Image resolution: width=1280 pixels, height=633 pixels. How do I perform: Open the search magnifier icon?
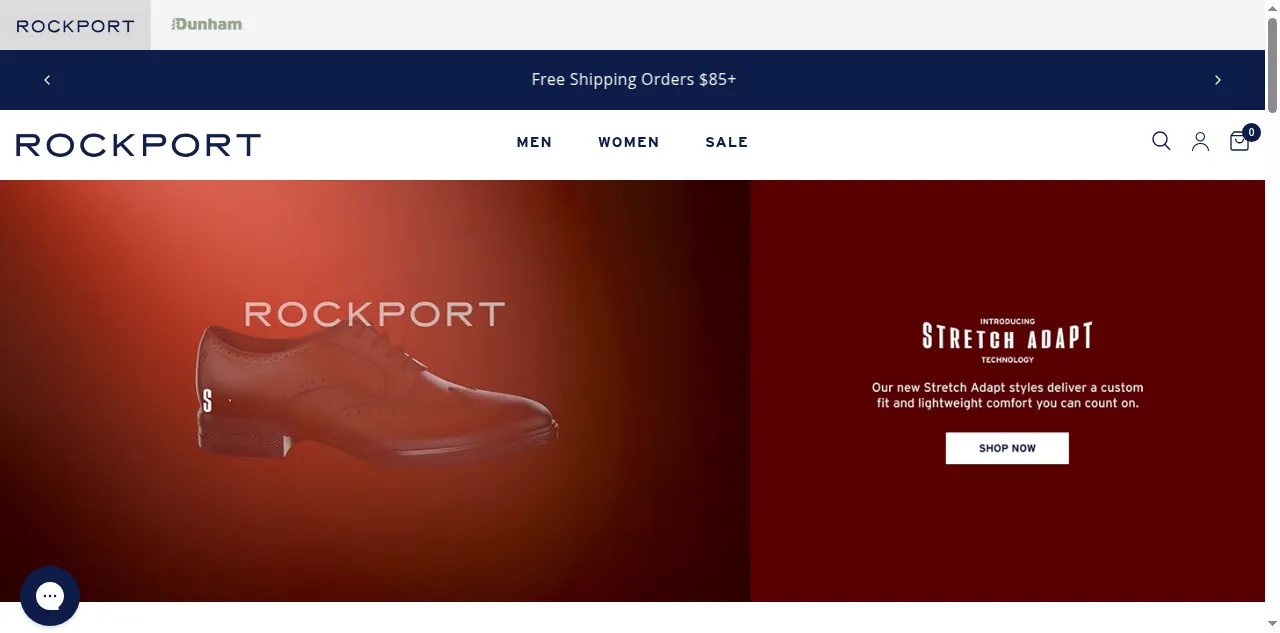[1161, 141]
